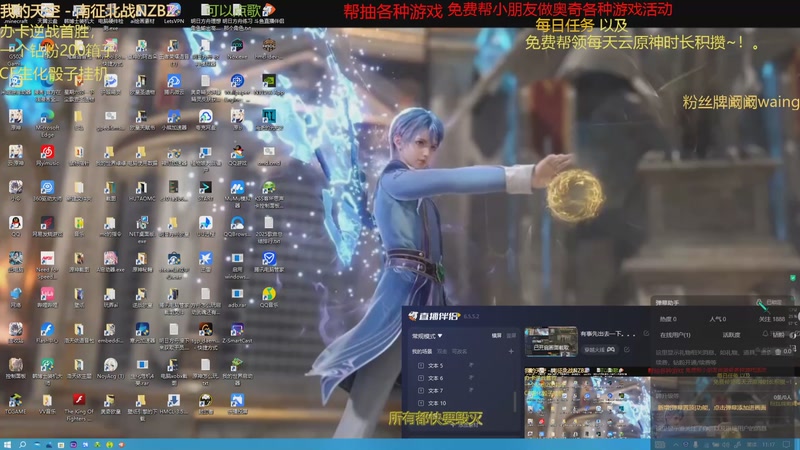
Task: Open the 360驱动大师 desktop shortcut
Action: click(x=47, y=191)
